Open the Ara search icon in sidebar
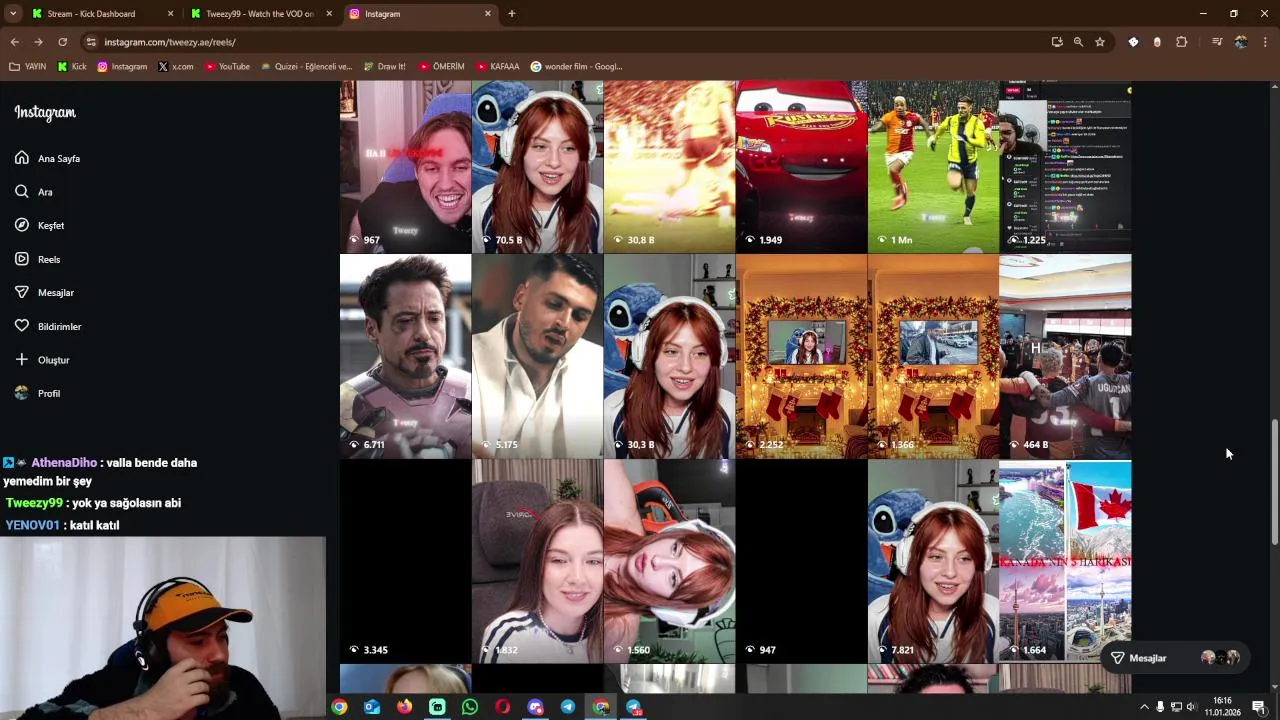This screenshot has width=1280, height=720. click(x=22, y=192)
